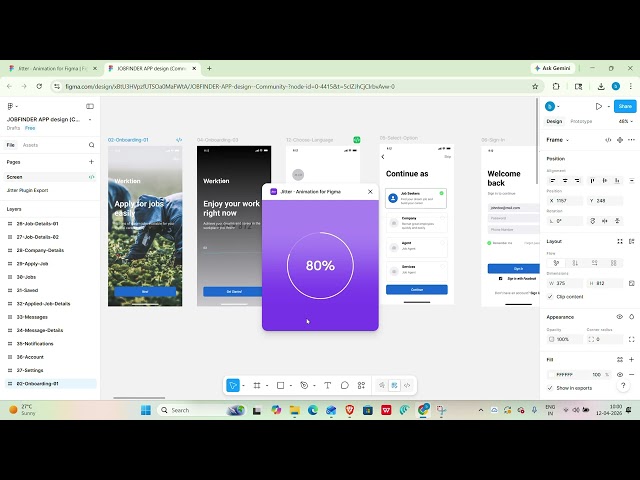Open Pen tool options dropdown arrow

point(314,386)
